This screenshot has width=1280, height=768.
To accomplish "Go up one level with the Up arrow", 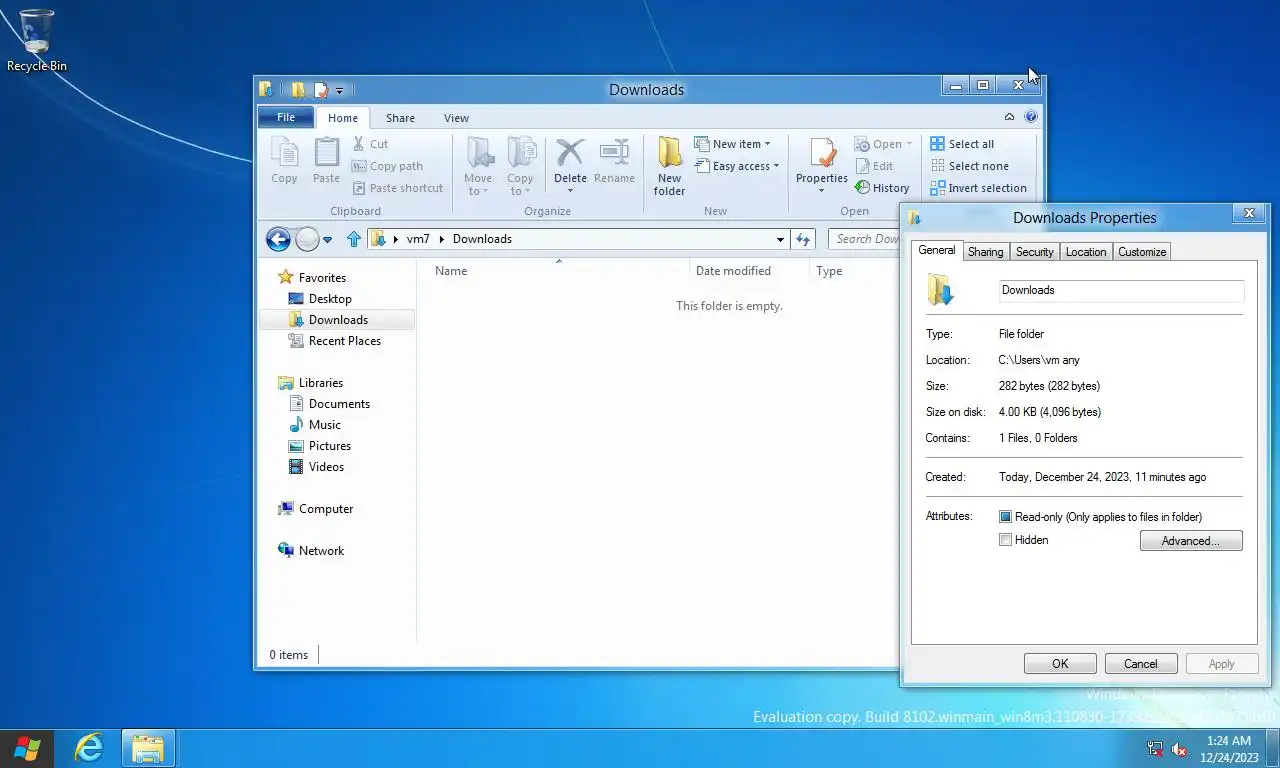I will [353, 239].
